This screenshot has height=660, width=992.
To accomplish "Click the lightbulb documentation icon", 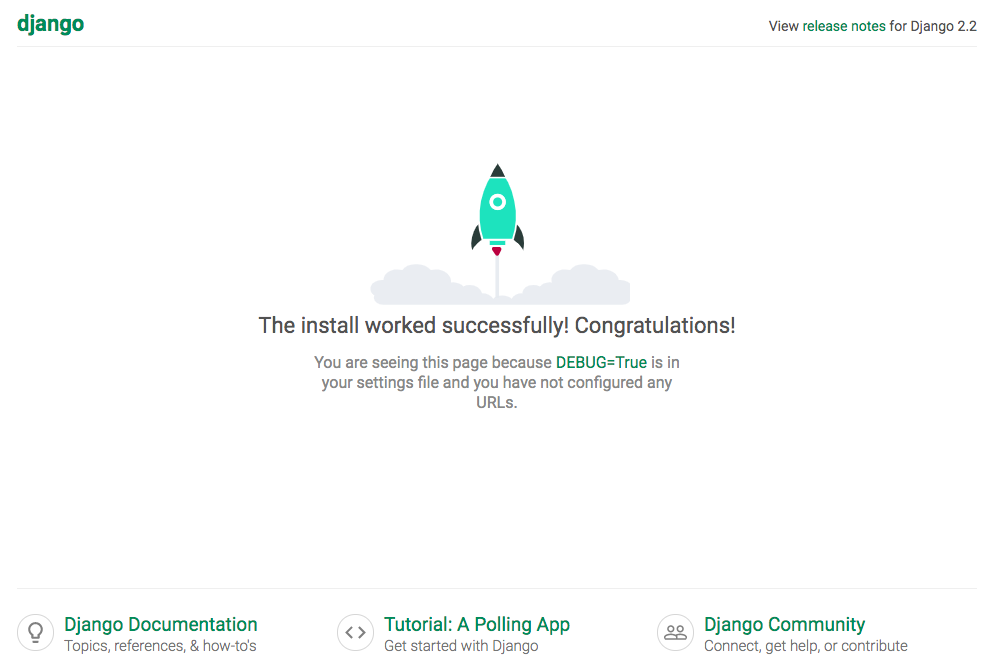I will pyautogui.click(x=35, y=632).
